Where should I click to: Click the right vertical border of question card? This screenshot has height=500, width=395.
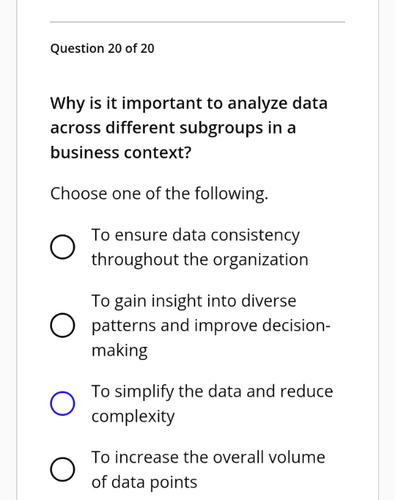tap(378, 250)
